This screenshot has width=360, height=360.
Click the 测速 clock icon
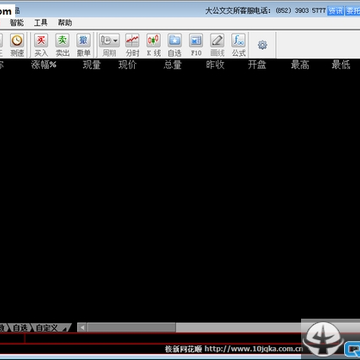(17, 41)
